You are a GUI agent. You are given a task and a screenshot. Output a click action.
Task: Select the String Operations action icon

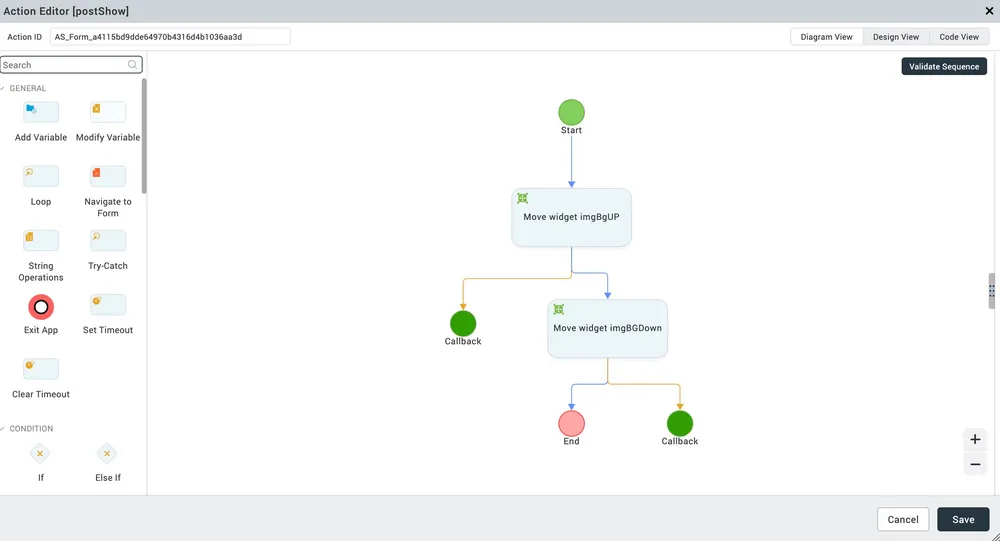tap(41, 241)
